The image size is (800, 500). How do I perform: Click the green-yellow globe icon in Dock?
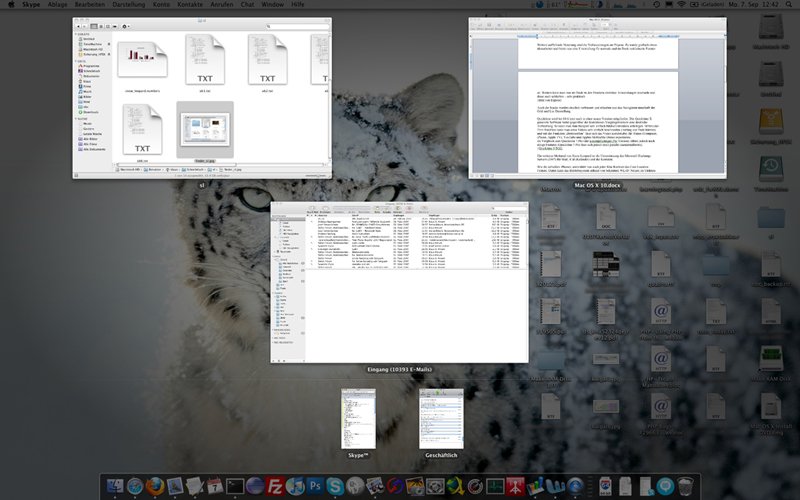point(455,486)
